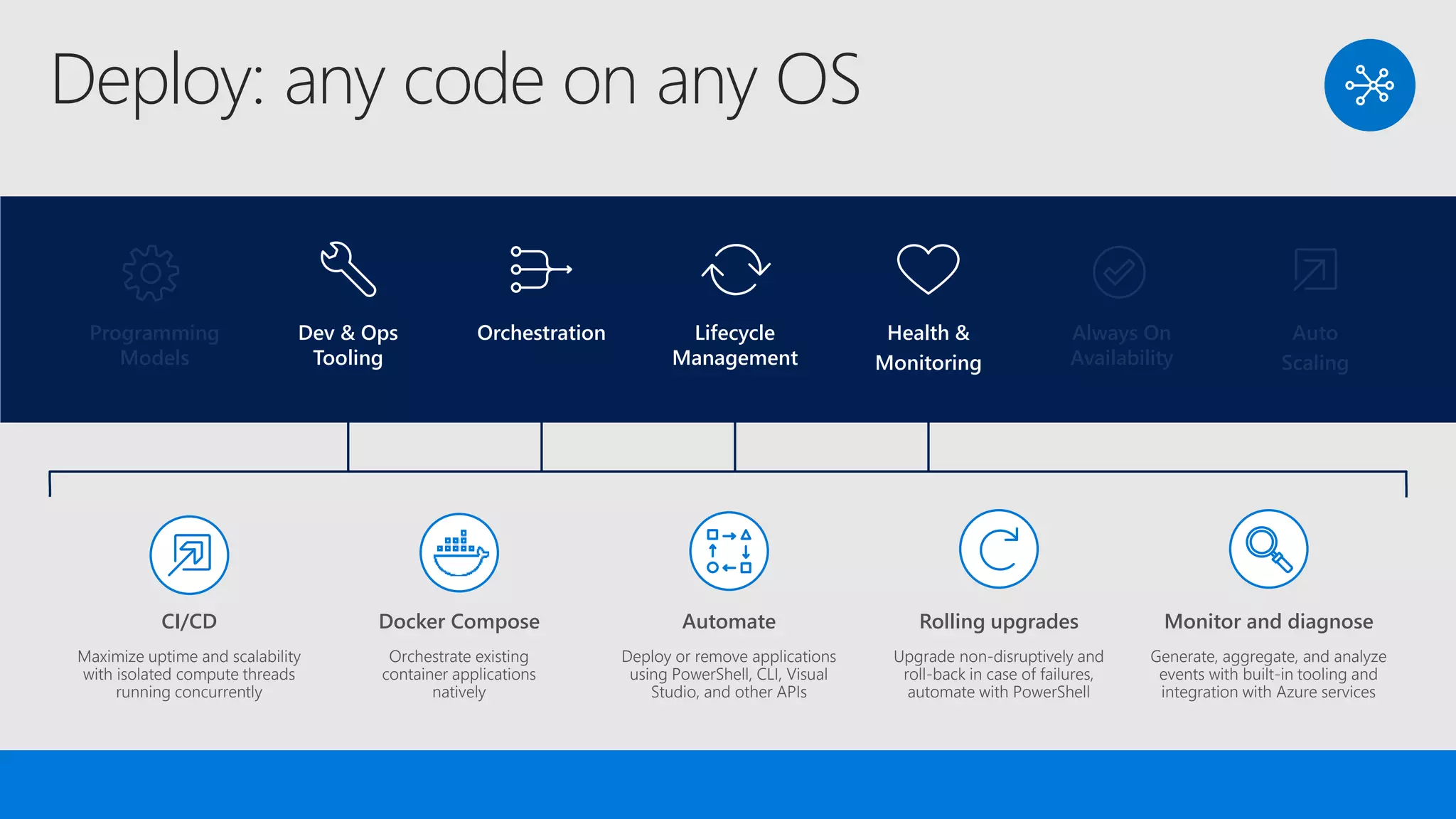This screenshot has width=1456, height=819.
Task: Click the Monitor and diagnose magnifier icon
Action: (x=1269, y=549)
